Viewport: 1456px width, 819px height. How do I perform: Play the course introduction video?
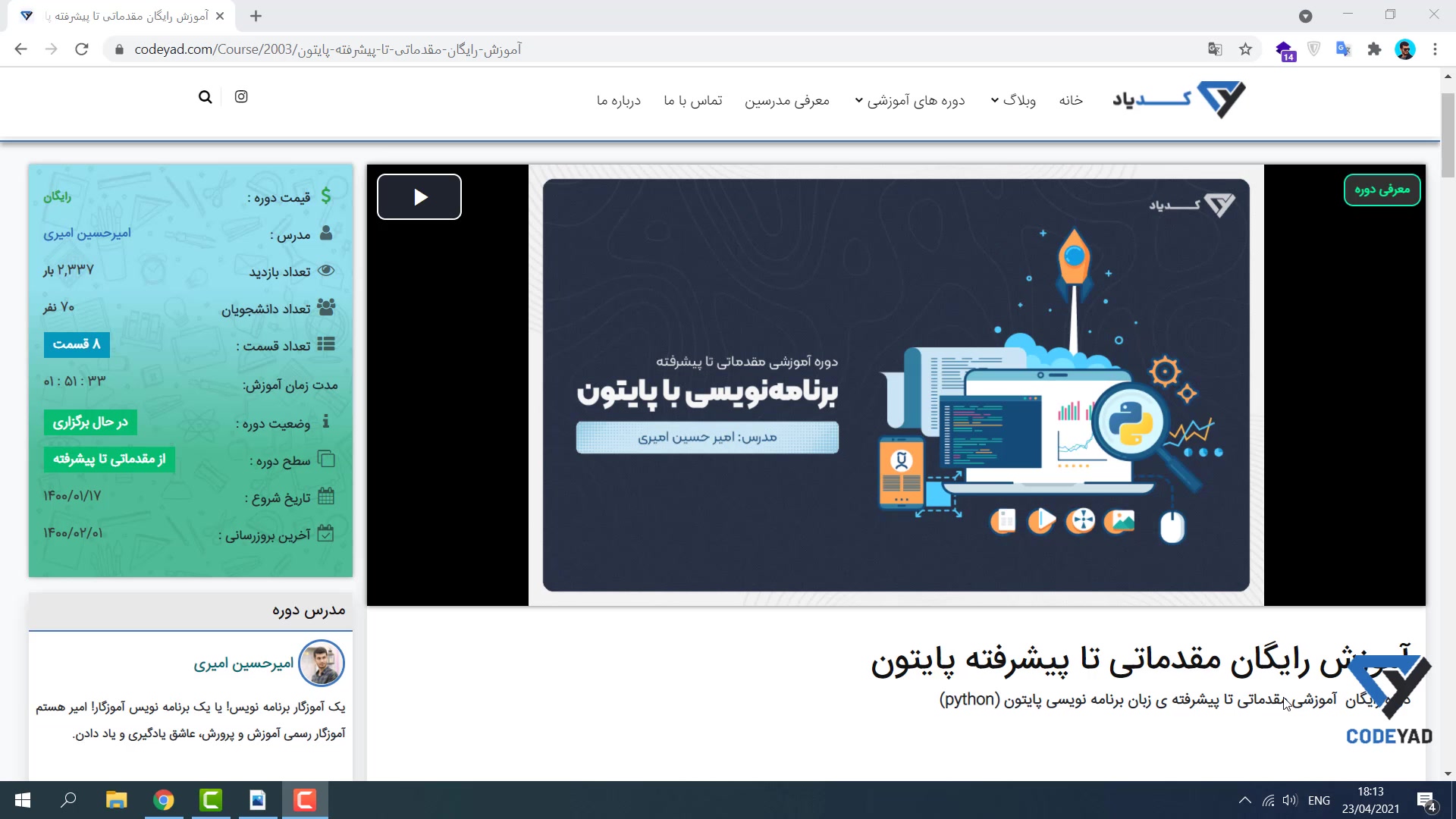(x=419, y=197)
